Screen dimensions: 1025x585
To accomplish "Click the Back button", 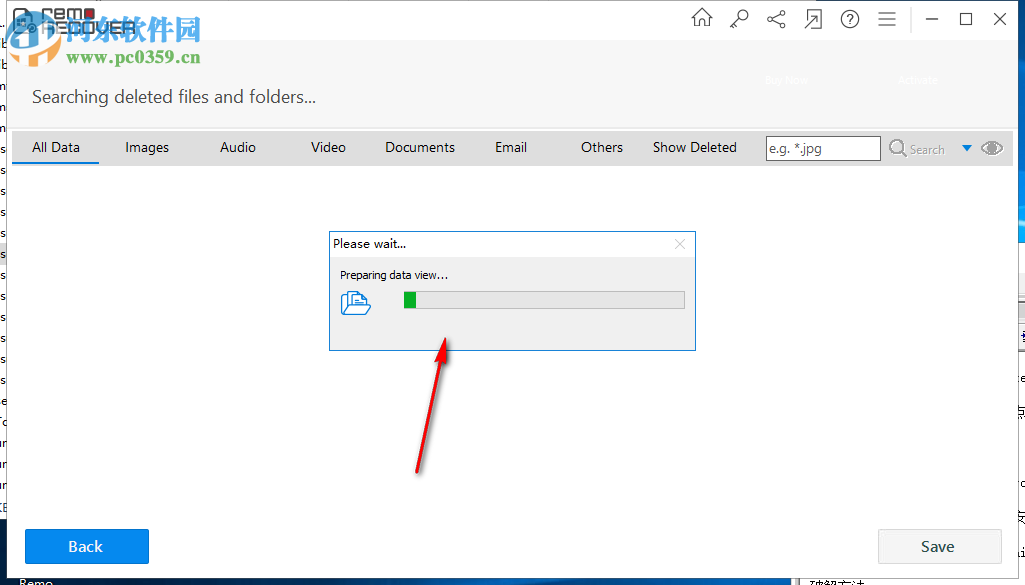I will [x=87, y=546].
